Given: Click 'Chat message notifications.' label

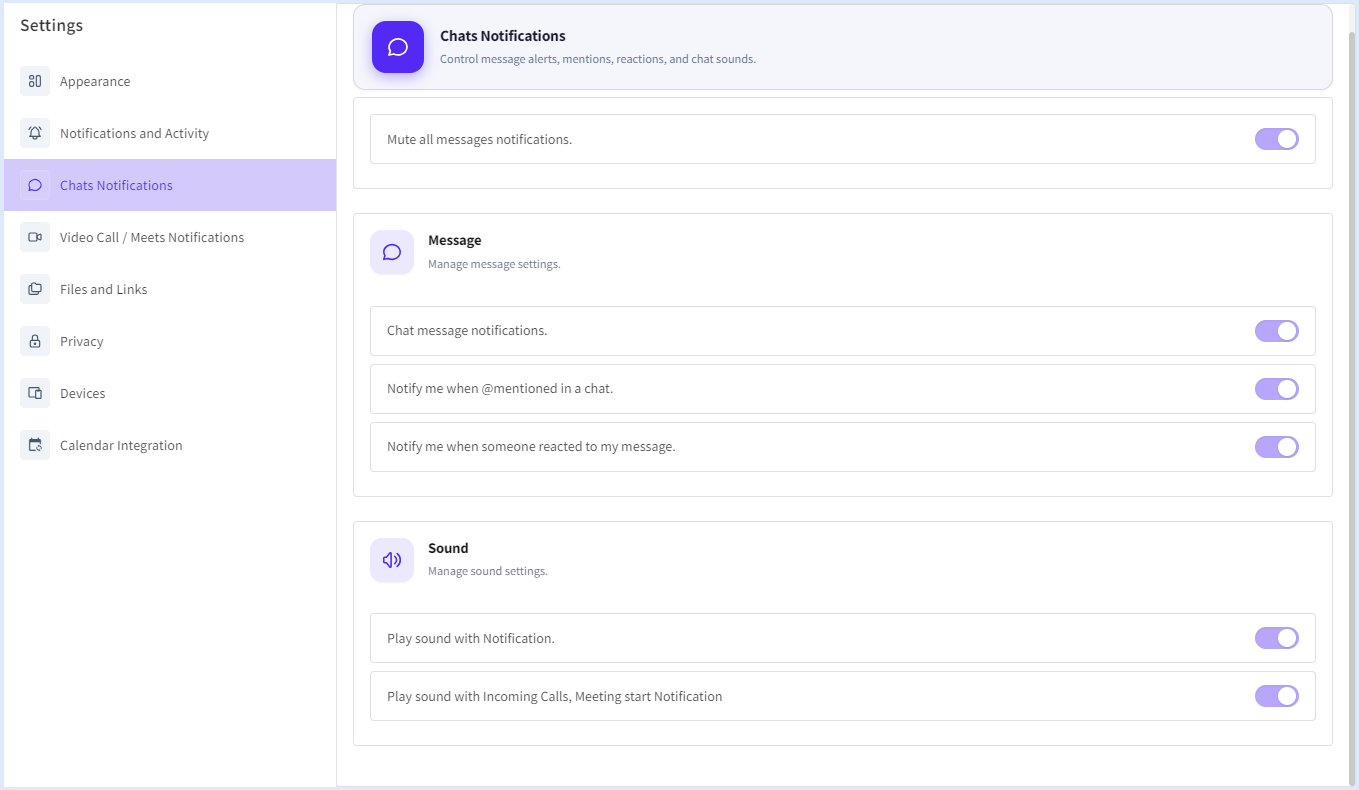Looking at the screenshot, I should pos(467,330).
